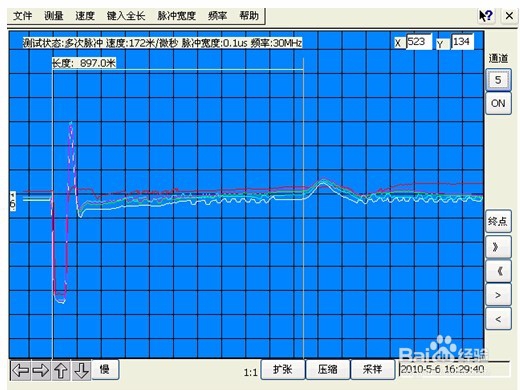Open the 文件 menu
The height and width of the screenshot is (390, 520).
pyautogui.click(x=23, y=16)
